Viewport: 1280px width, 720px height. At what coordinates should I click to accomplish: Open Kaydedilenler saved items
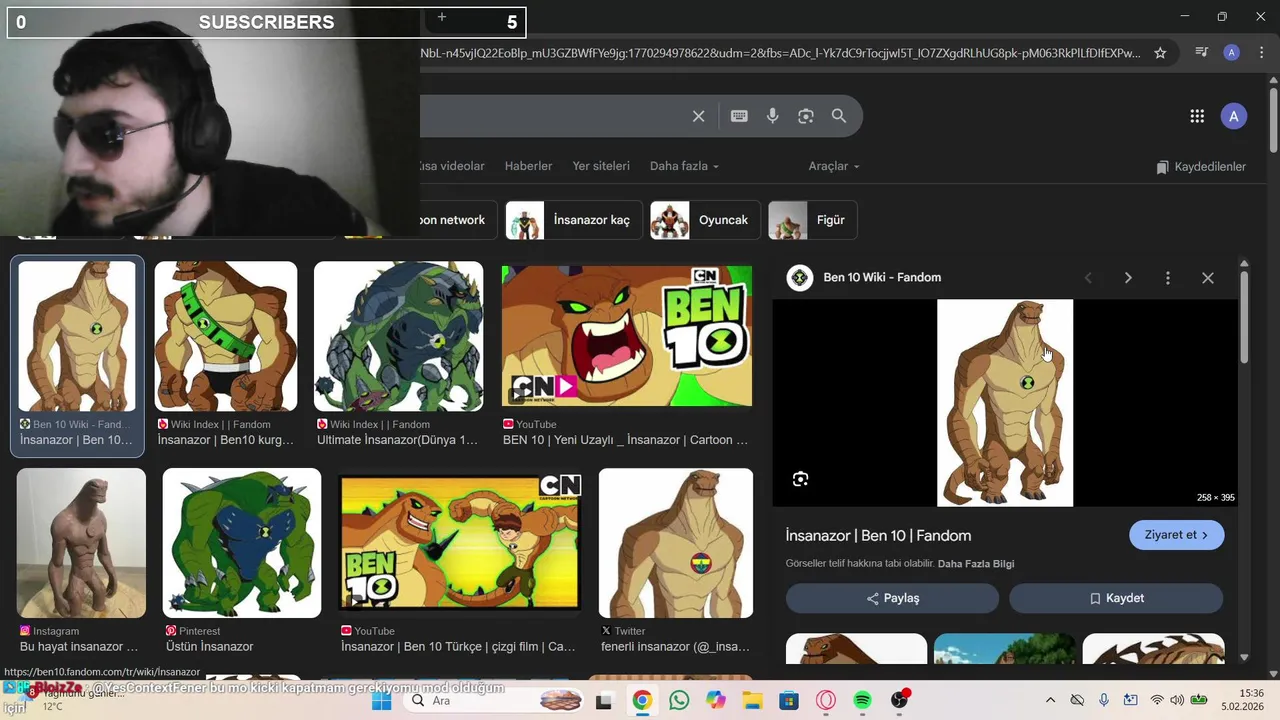coord(1201,167)
